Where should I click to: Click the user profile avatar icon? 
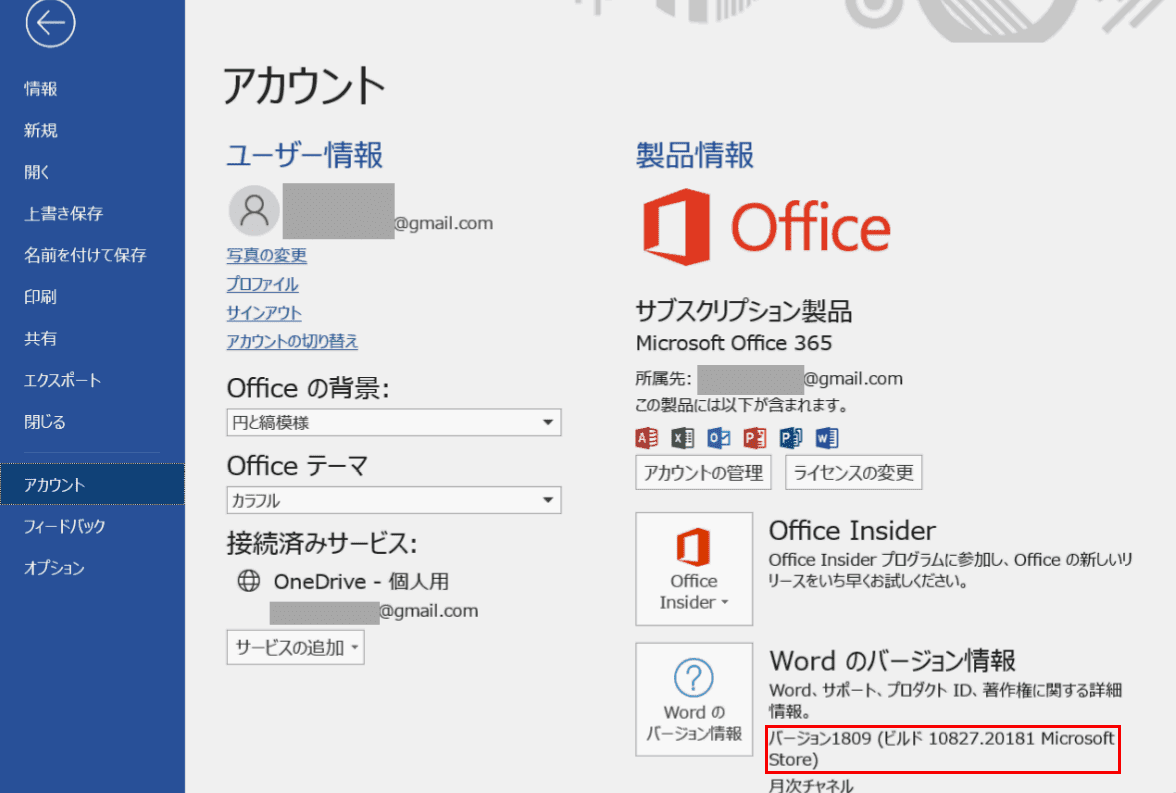(254, 211)
